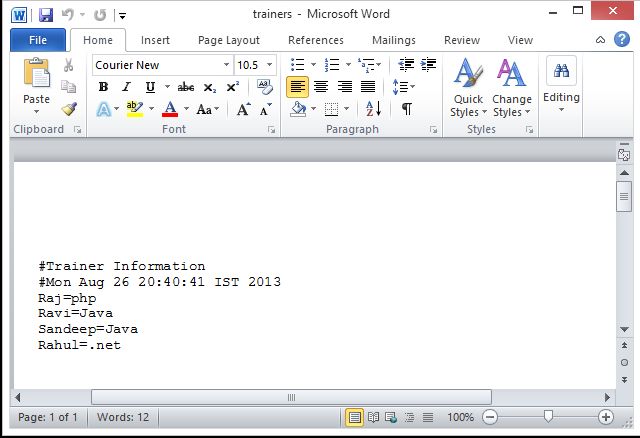Minimize the ribbon with the caret icon
This screenshot has width=640, height=438.
[x=600, y=40]
